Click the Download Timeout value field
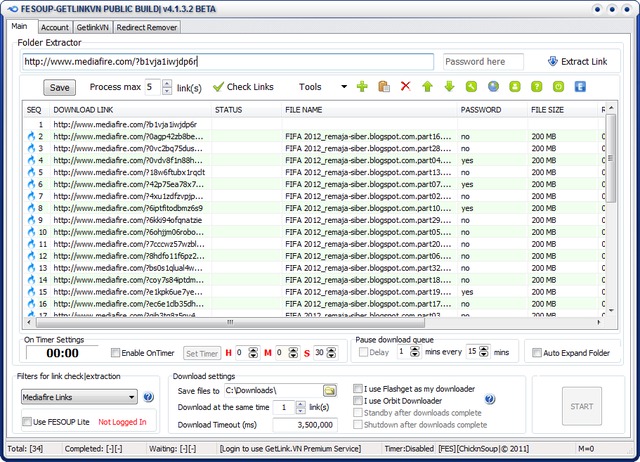This screenshot has height=462, width=640. 305,425
